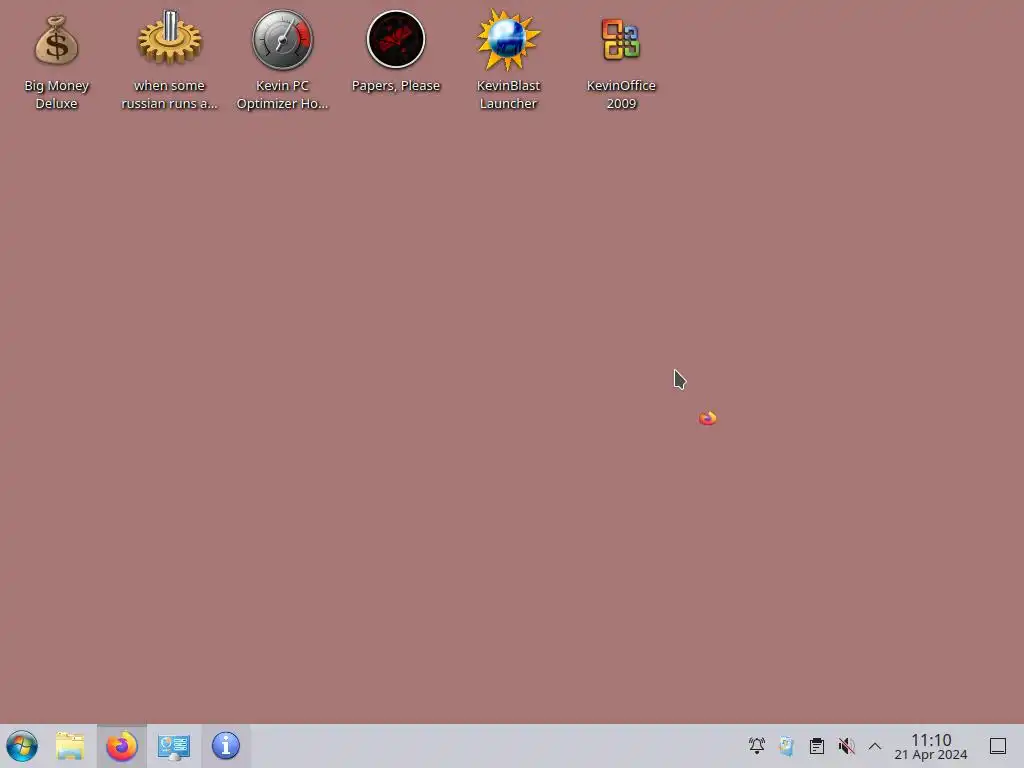Click the "KevinOffice 2009" label text
This screenshot has height=768, width=1024.
tap(620, 95)
